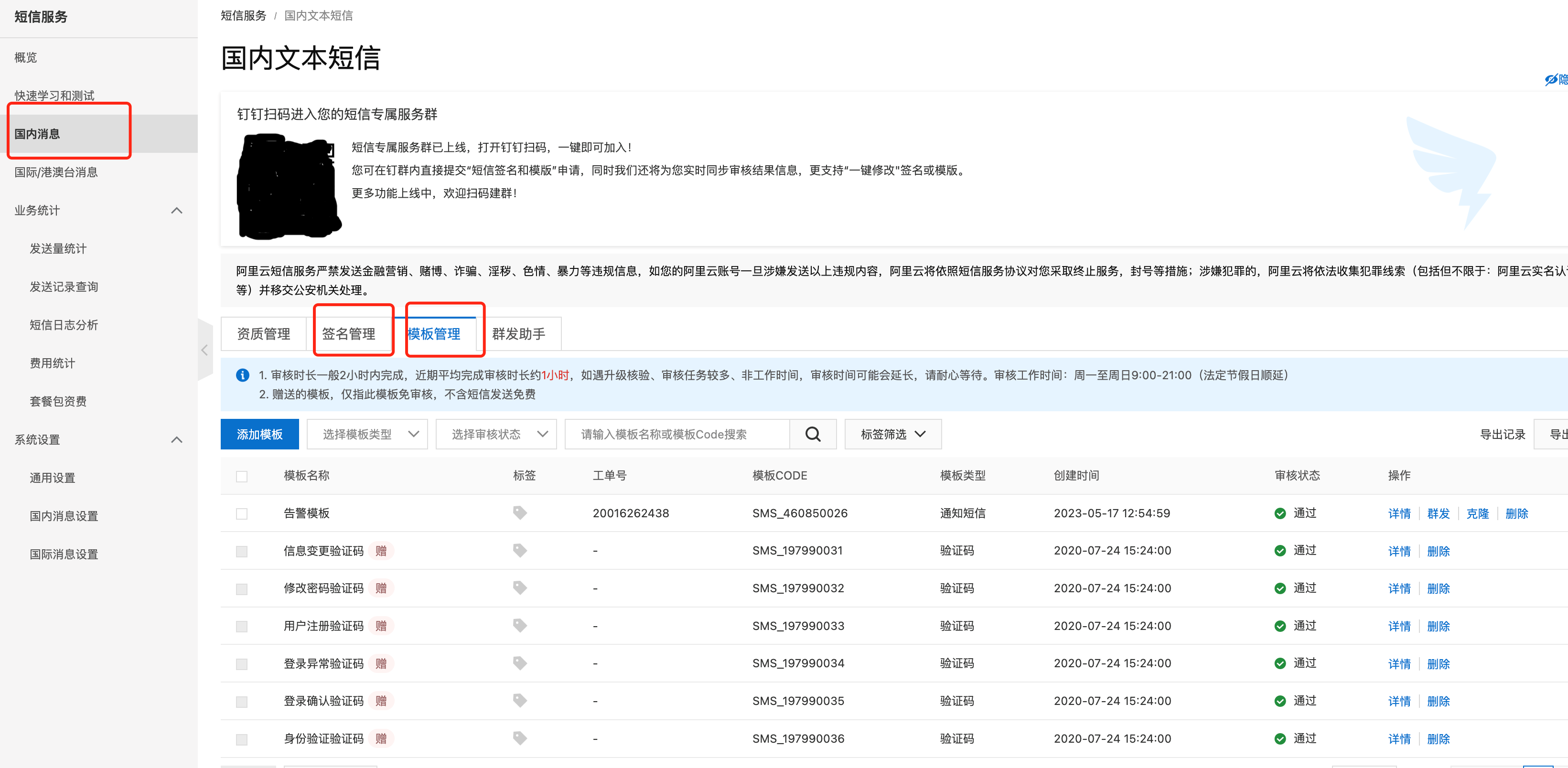Check the select-all checkbox in table header
Screen dimensions: 1568x768
(x=242, y=477)
